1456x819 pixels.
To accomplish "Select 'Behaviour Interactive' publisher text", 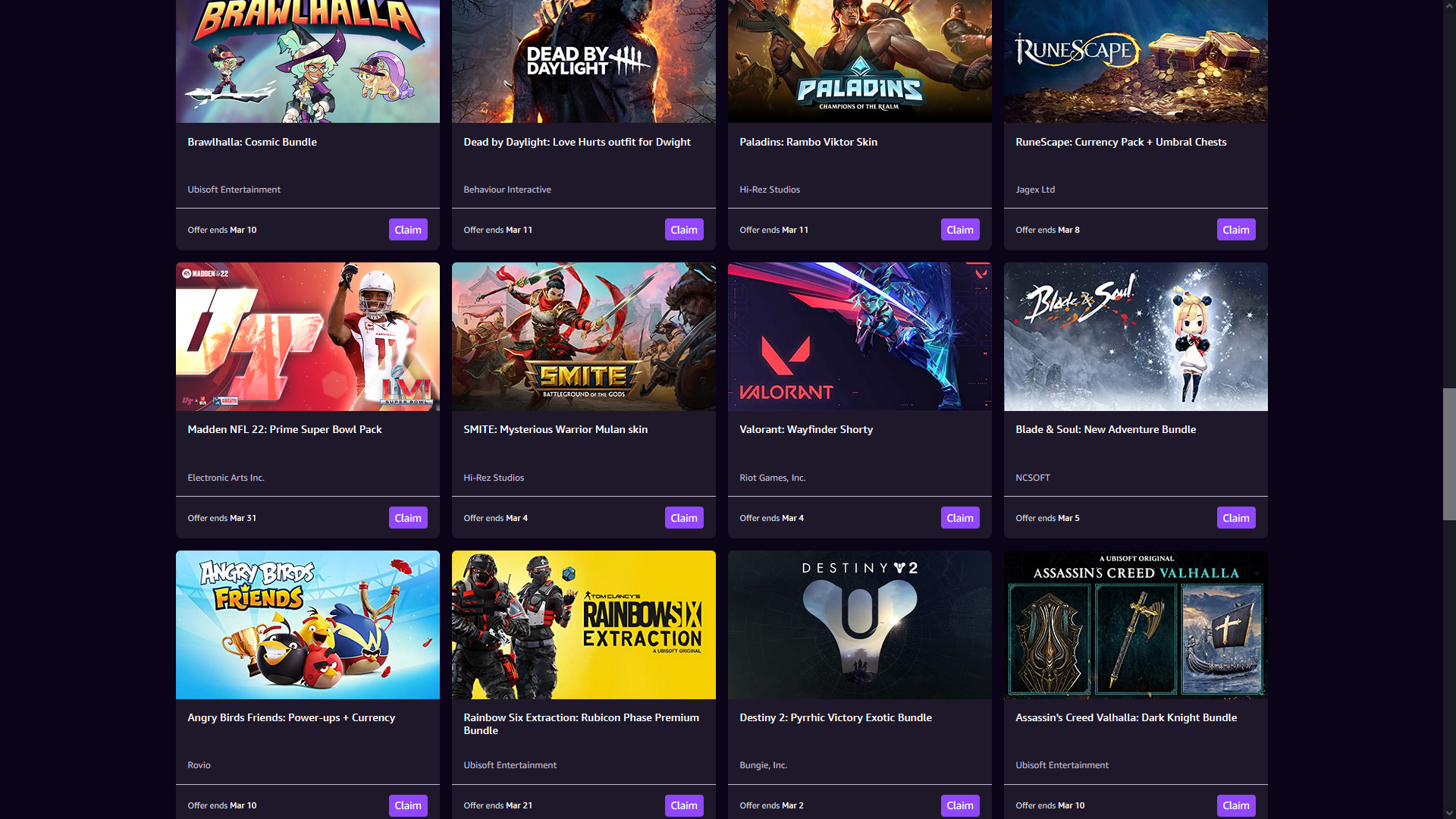I will tap(507, 190).
